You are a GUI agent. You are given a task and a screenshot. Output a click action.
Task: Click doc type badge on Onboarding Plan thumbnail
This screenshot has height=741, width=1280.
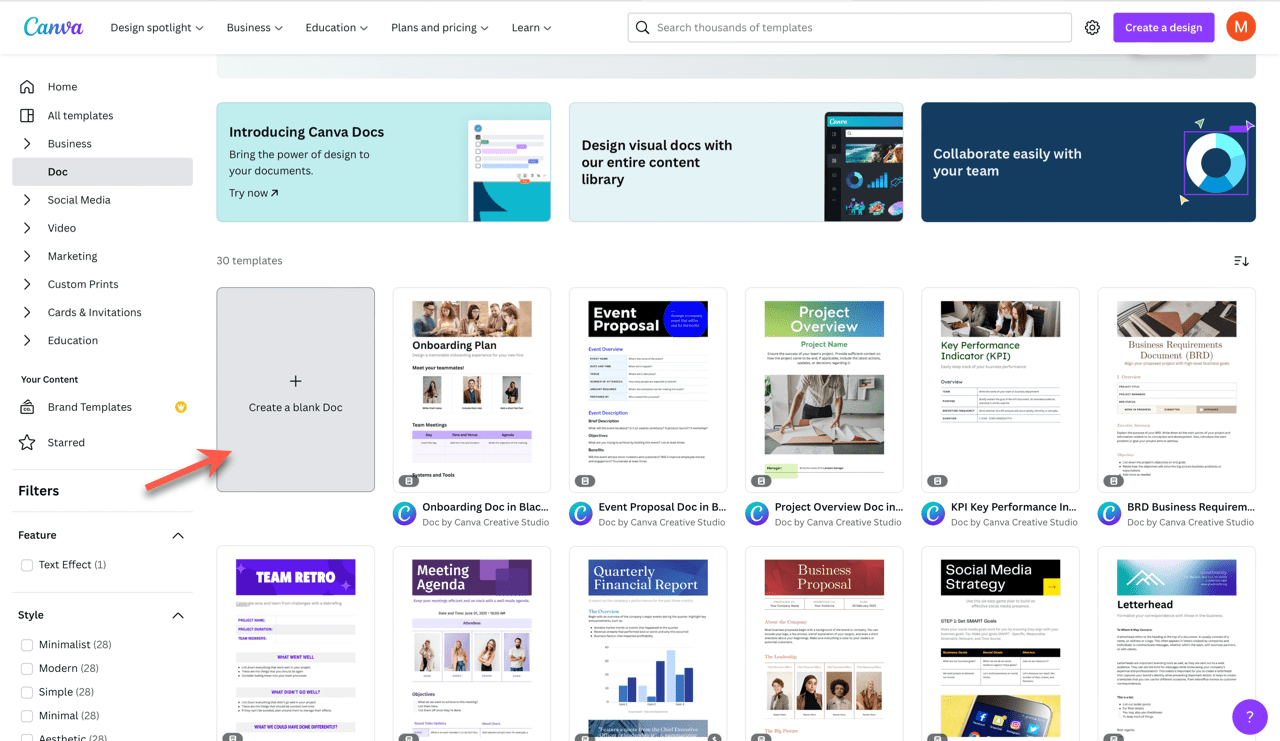pos(408,481)
